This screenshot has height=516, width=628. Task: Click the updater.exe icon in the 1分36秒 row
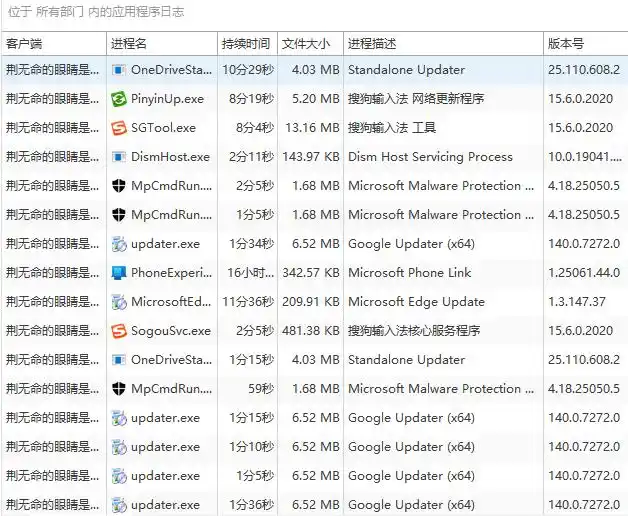pyautogui.click(x=119, y=505)
